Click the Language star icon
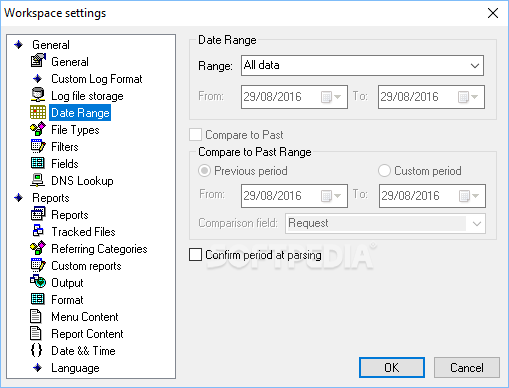This screenshot has height=388, width=509. pyautogui.click(x=38, y=368)
